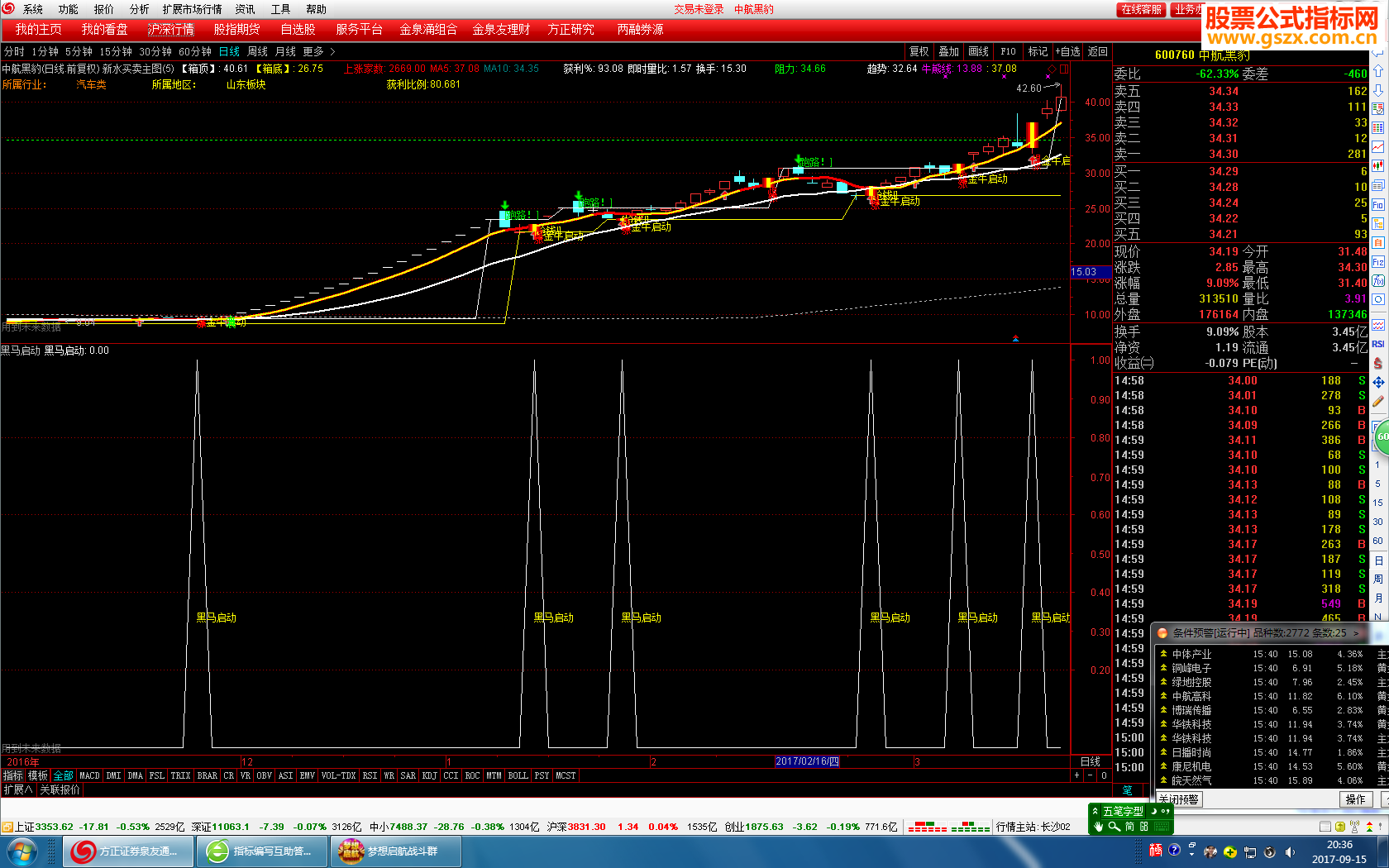Select the KDJ indicator tab
The width and height of the screenshot is (1389, 868).
click(429, 775)
